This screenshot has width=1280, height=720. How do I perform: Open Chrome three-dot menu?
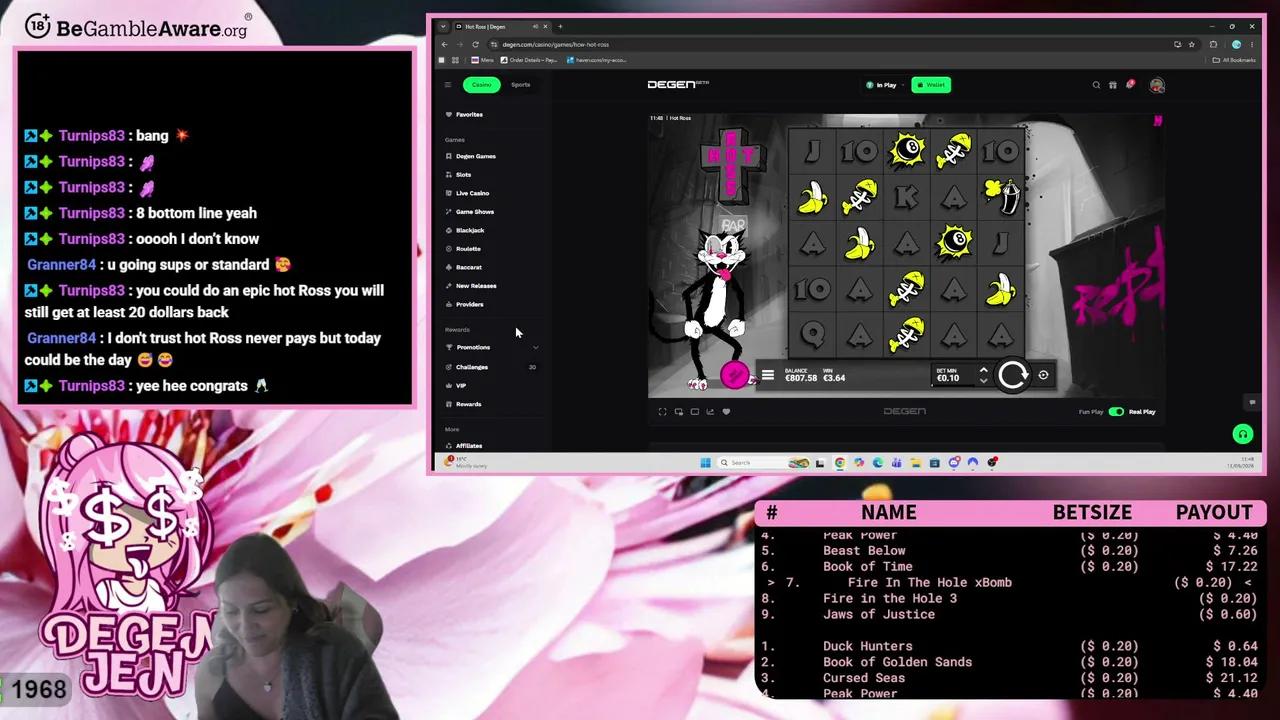click(x=1253, y=44)
